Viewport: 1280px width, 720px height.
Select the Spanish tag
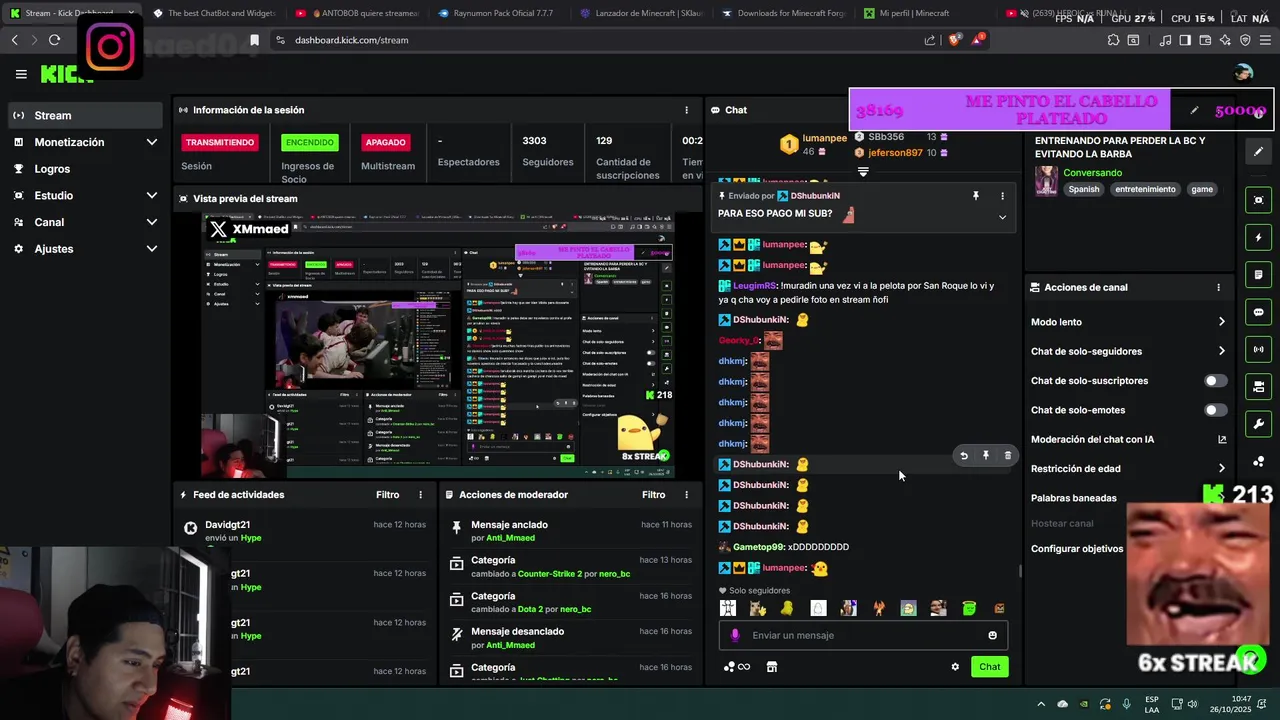click(1083, 189)
